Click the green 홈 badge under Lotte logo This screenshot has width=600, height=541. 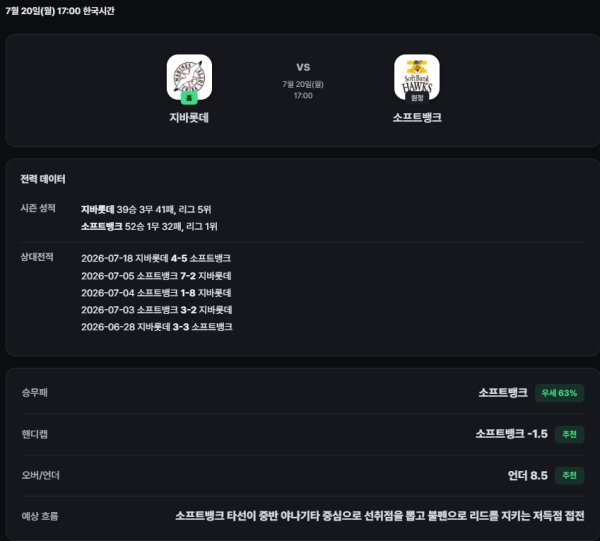tap(189, 98)
